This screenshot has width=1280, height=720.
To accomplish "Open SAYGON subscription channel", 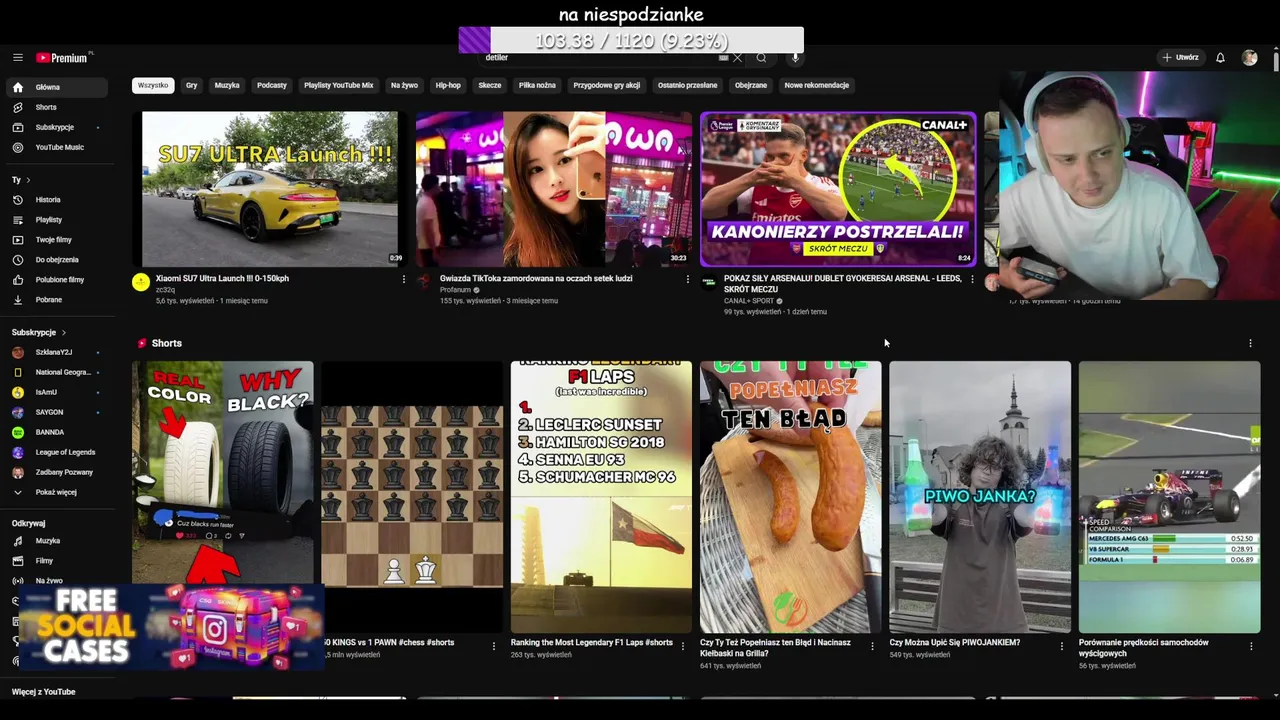I will pyautogui.click(x=56, y=412).
